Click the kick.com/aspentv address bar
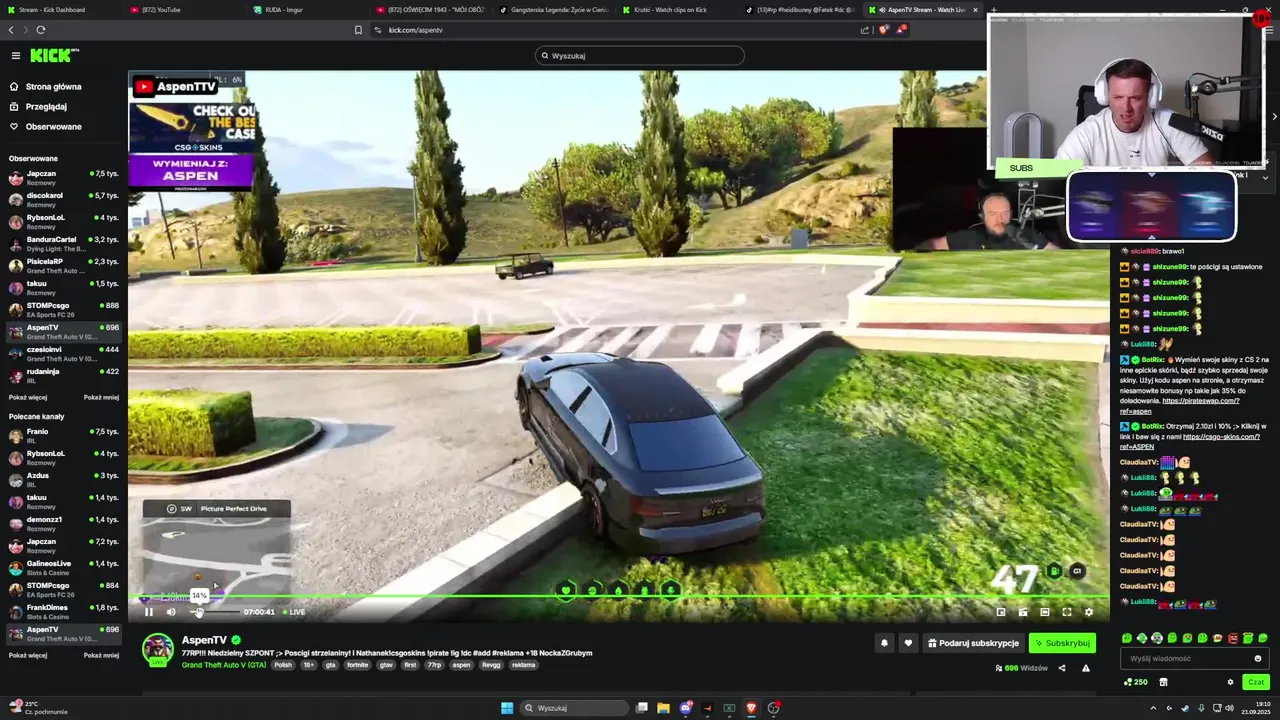This screenshot has height=720, width=1280. (620, 30)
